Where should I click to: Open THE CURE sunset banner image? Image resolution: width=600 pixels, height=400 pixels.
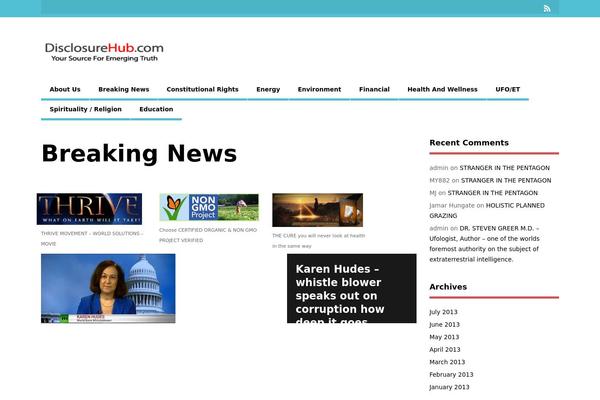pos(318,210)
